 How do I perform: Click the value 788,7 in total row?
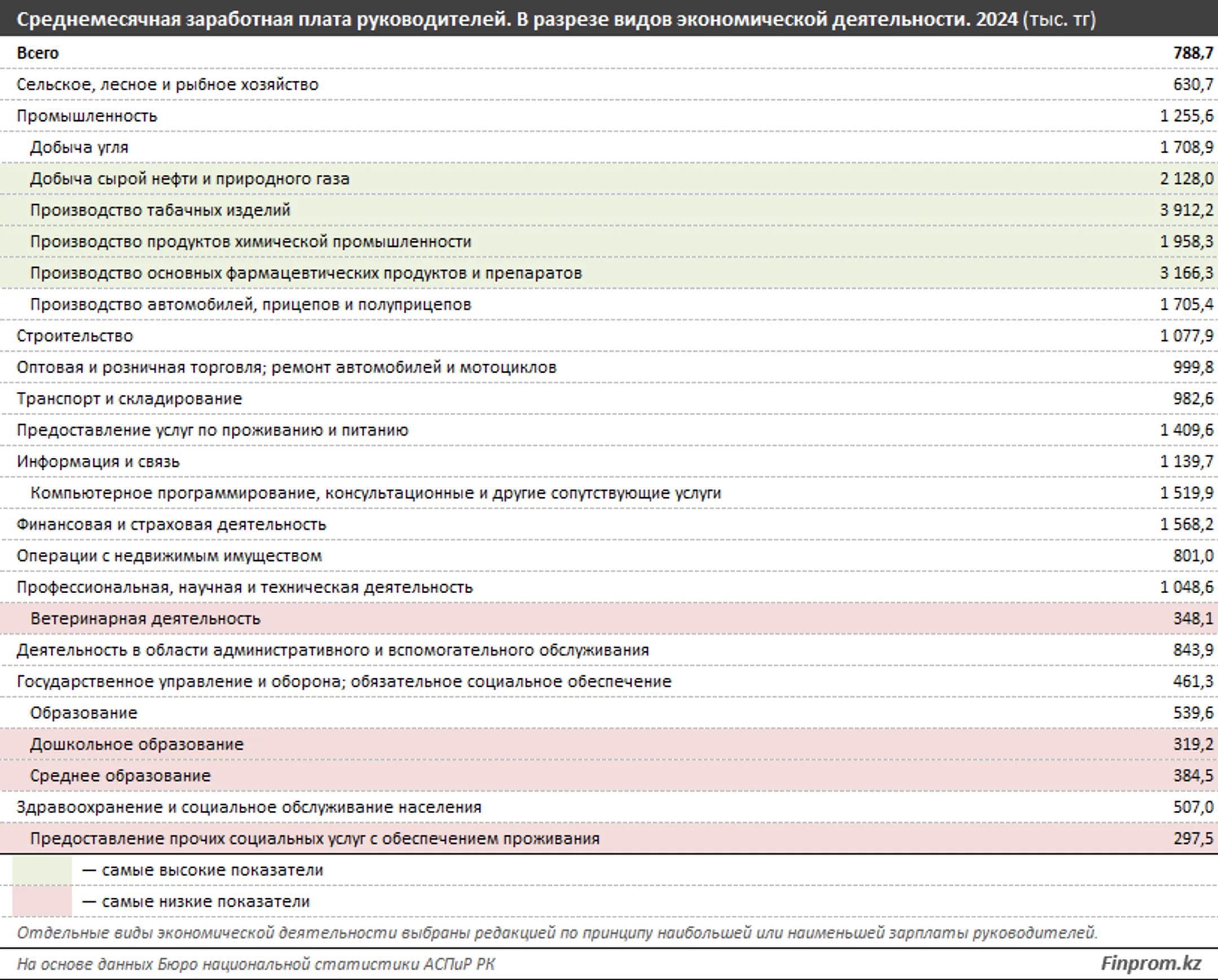(1193, 53)
